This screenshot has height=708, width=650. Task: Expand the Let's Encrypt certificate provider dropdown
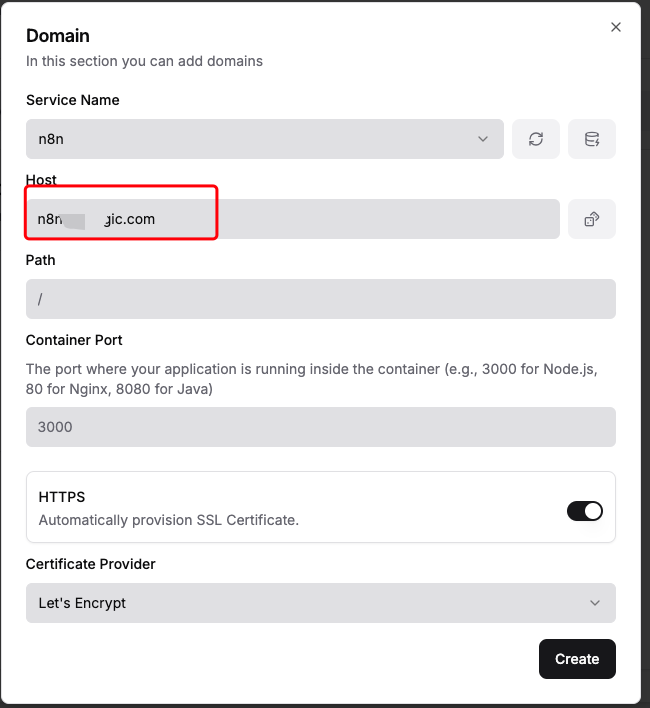(x=320, y=603)
